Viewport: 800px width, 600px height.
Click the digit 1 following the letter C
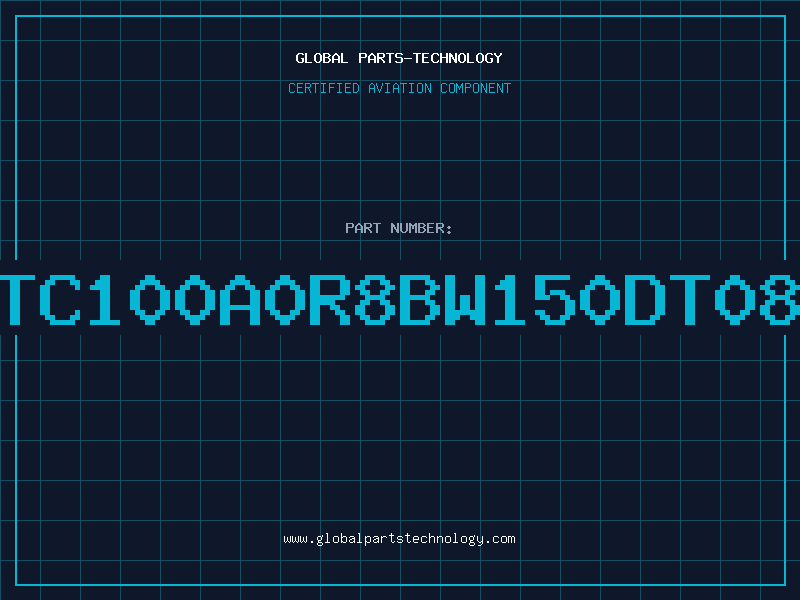pyautogui.click(x=105, y=299)
